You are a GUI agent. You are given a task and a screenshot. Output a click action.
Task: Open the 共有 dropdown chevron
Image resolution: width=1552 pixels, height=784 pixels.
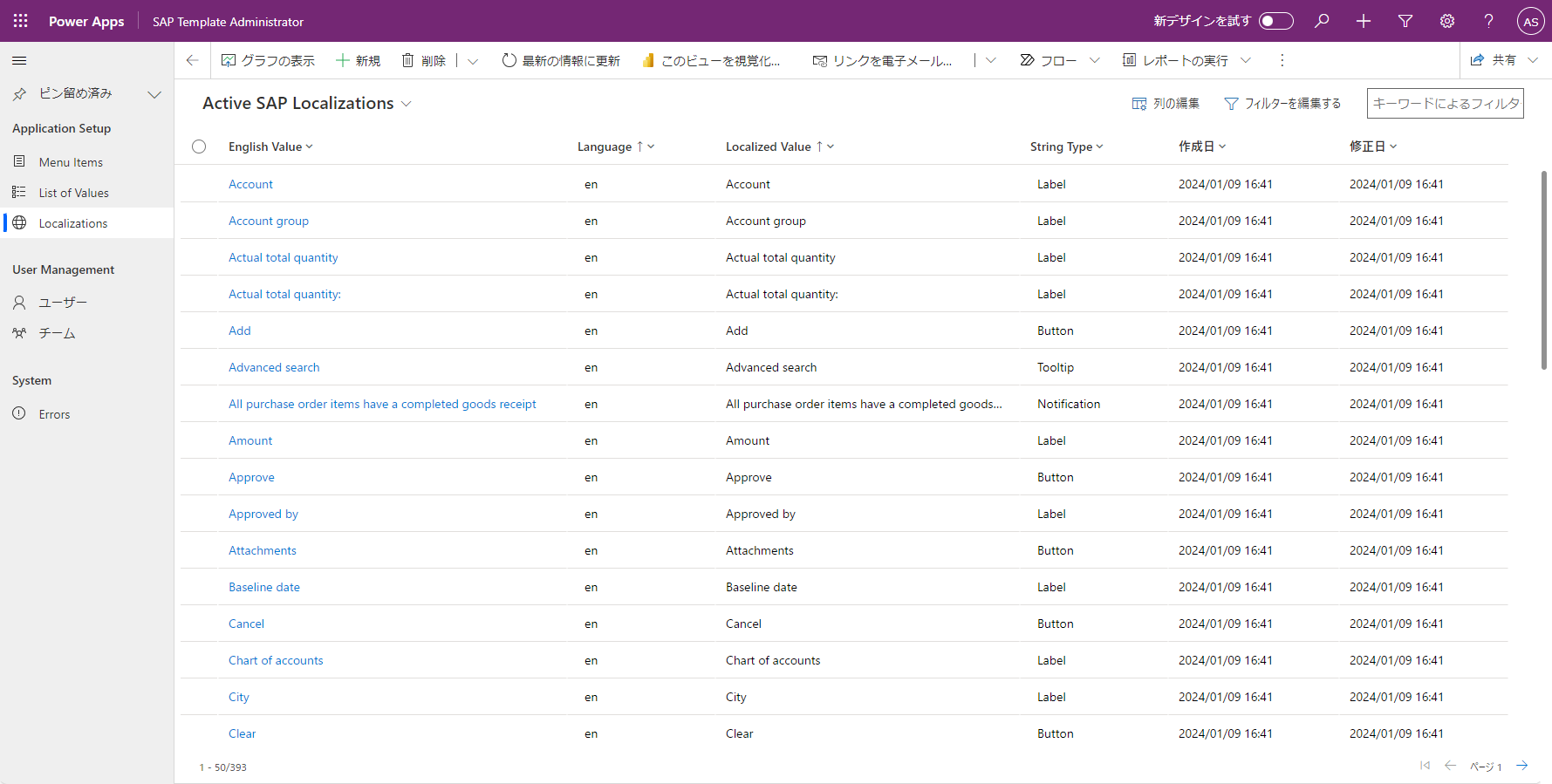(x=1533, y=60)
